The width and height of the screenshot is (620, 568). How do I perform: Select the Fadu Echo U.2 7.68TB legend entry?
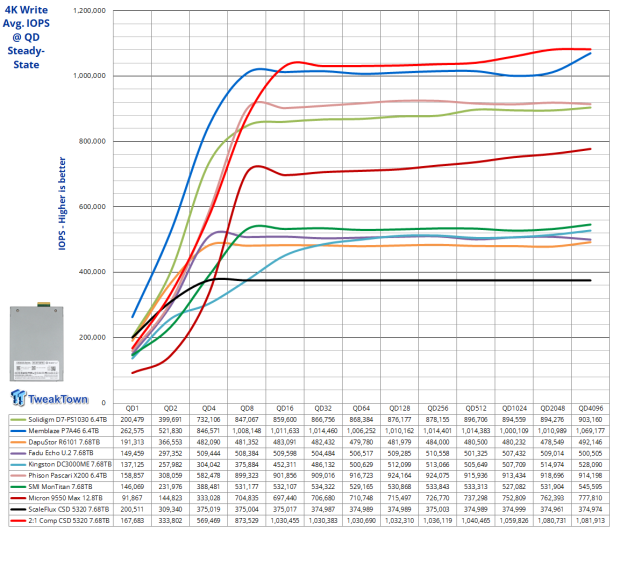coord(61,453)
